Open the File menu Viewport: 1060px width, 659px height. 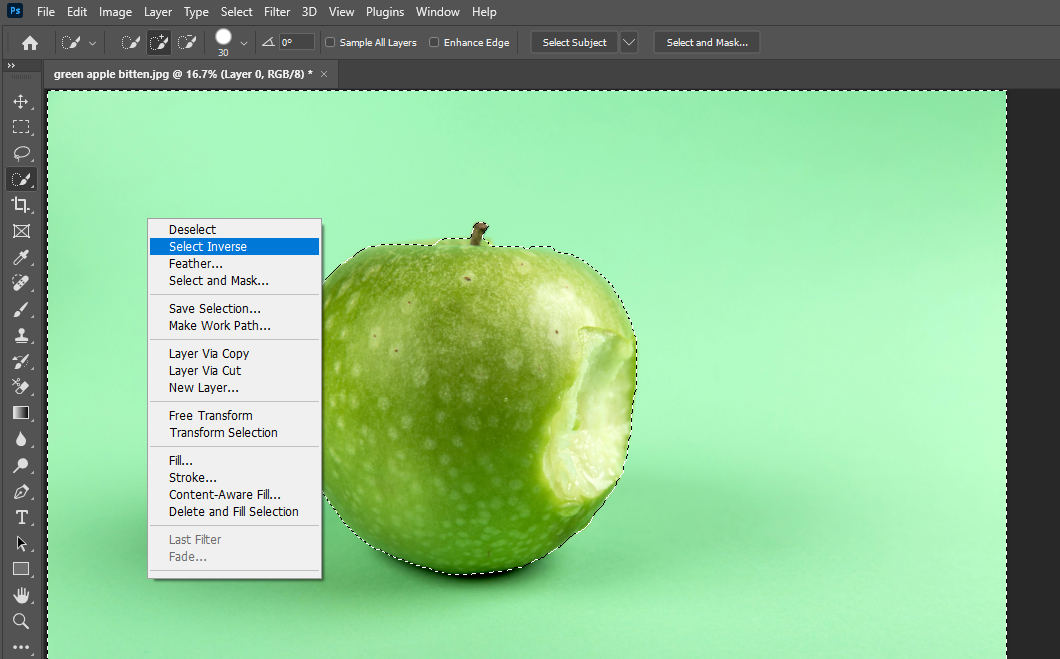click(46, 12)
